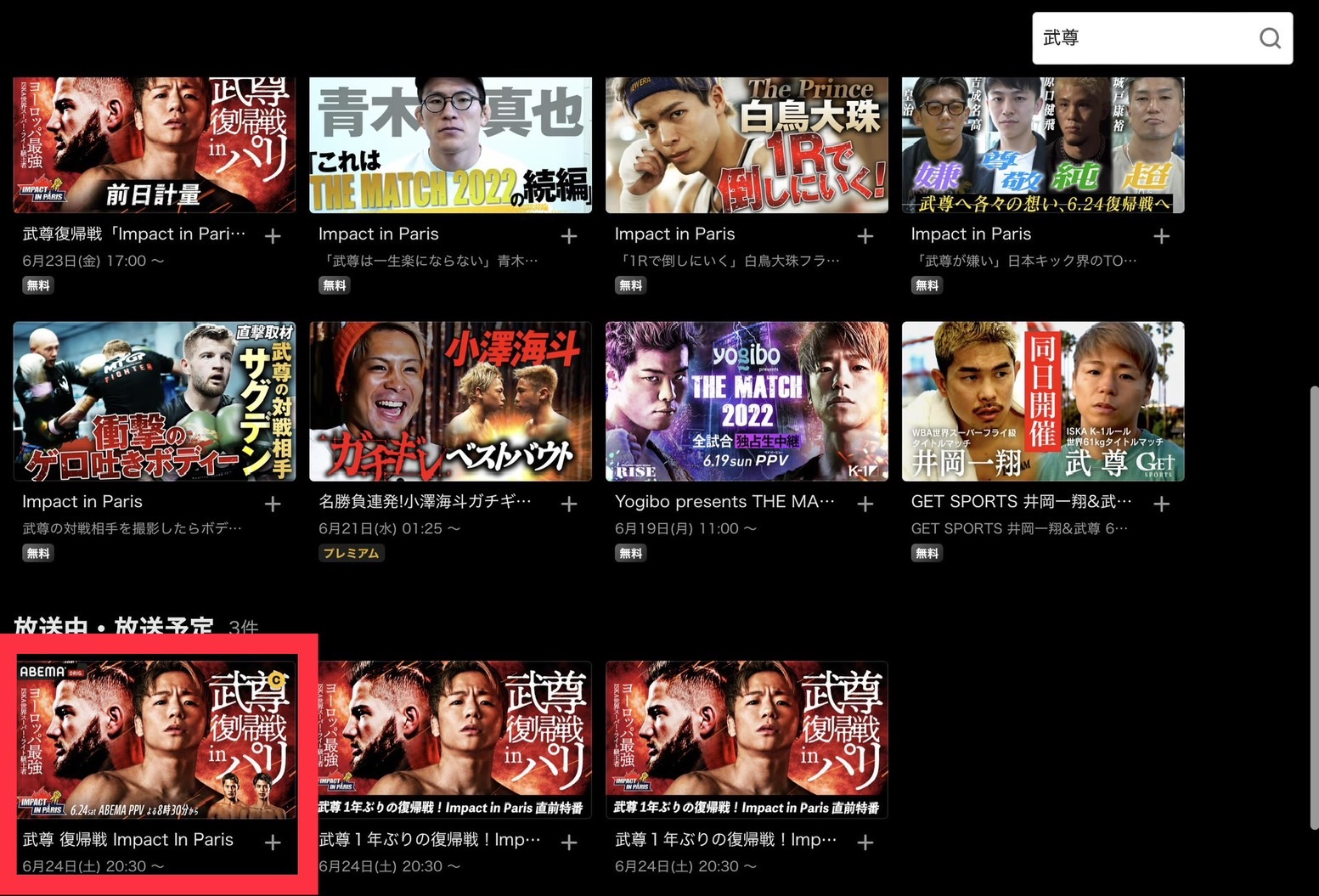This screenshot has height=896, width=1319.
Task: Add the 青木真也 Impact in Paris video to list
Action: 569,236
